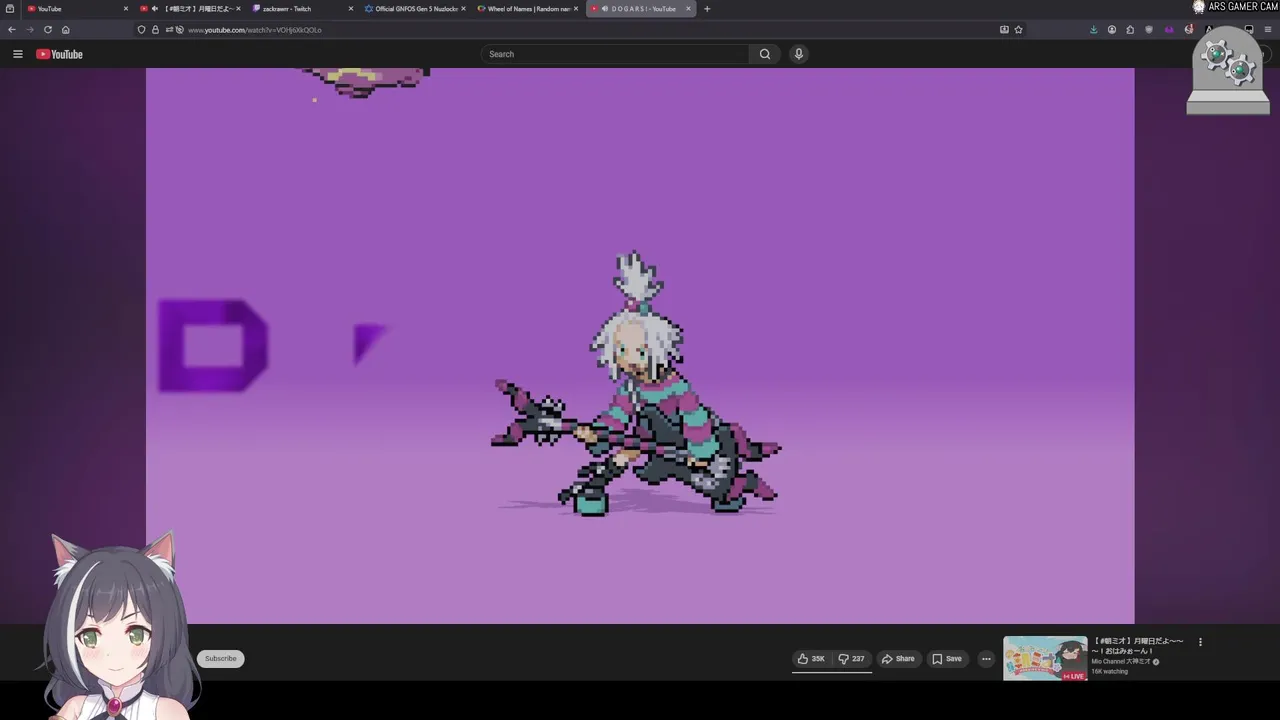The image size is (1280, 720).
Task: Mute audio on the DOGARS! tab speaker icon
Action: pyautogui.click(x=604, y=9)
